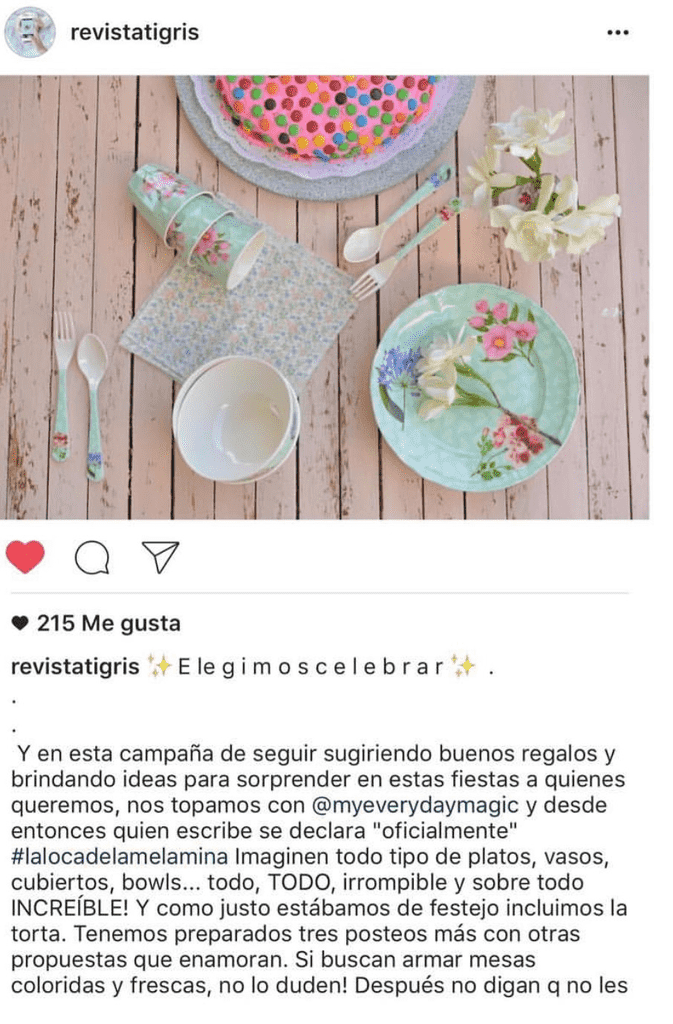
Task: Tap the candy-covered cake in photo
Action: (x=325, y=116)
